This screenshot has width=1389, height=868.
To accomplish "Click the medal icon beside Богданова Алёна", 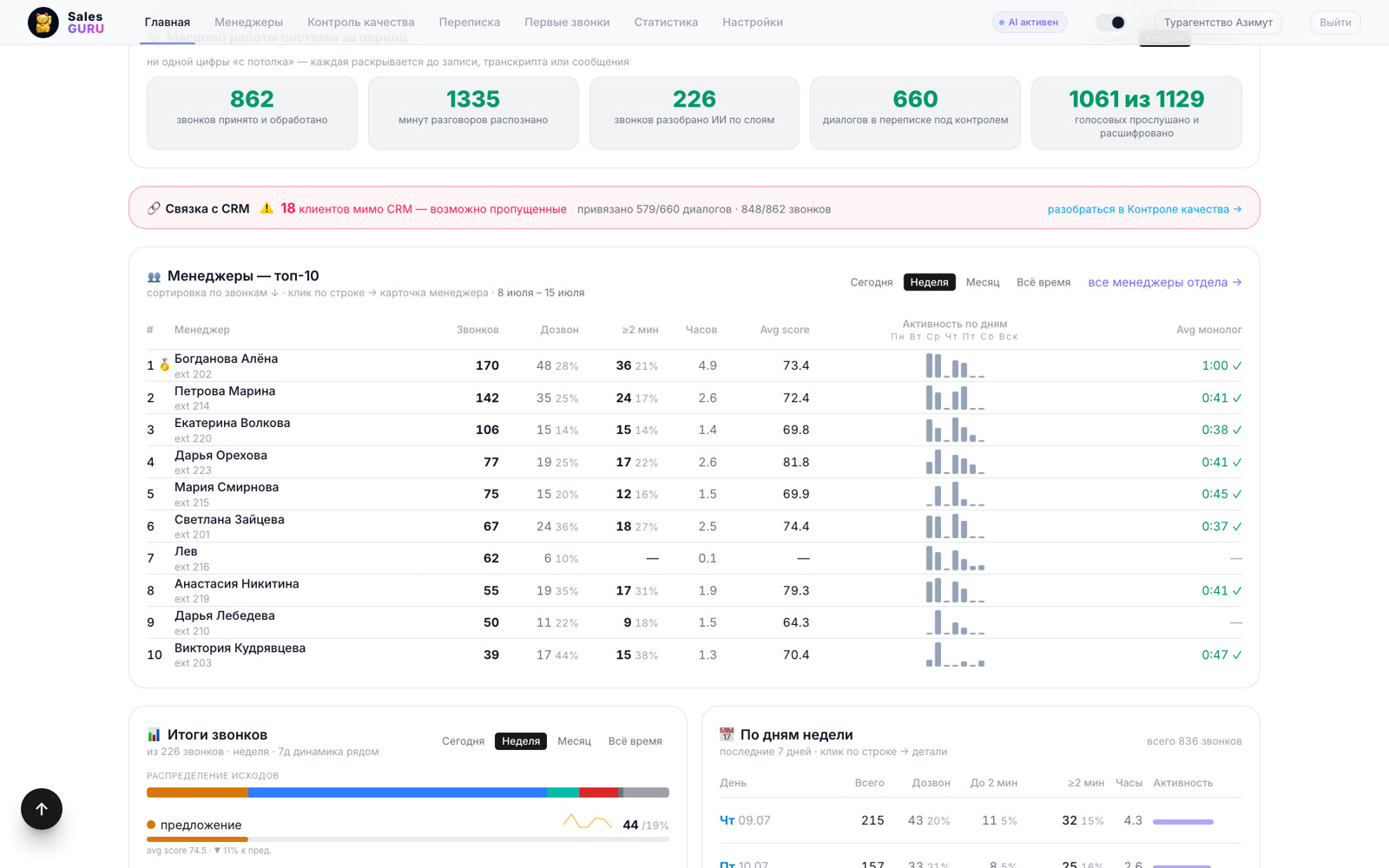I will [164, 365].
